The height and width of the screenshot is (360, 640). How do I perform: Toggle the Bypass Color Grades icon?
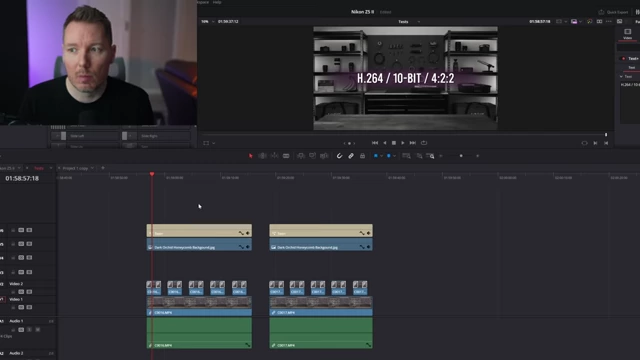click(589, 22)
